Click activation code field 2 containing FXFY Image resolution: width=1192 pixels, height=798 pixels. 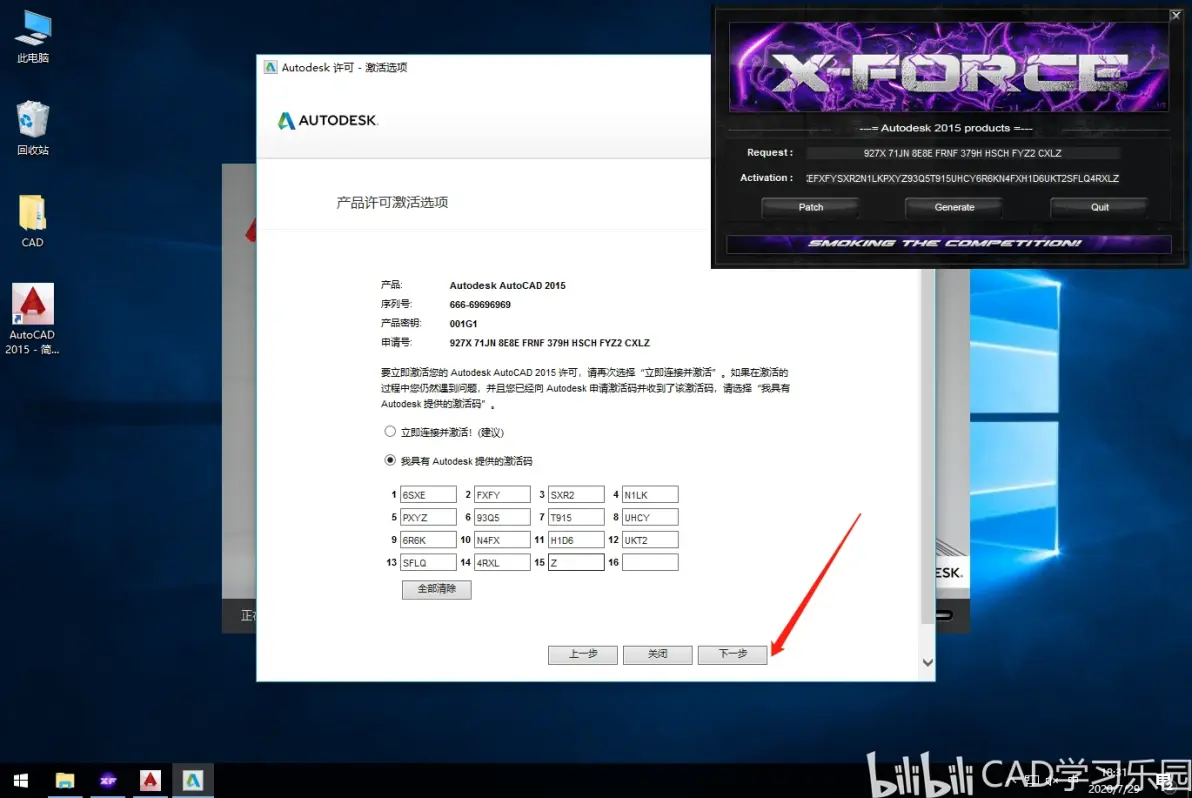point(502,495)
